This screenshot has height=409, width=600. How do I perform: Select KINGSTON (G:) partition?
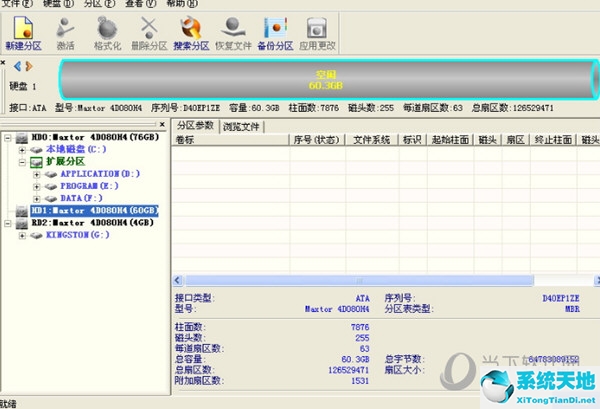(78, 235)
